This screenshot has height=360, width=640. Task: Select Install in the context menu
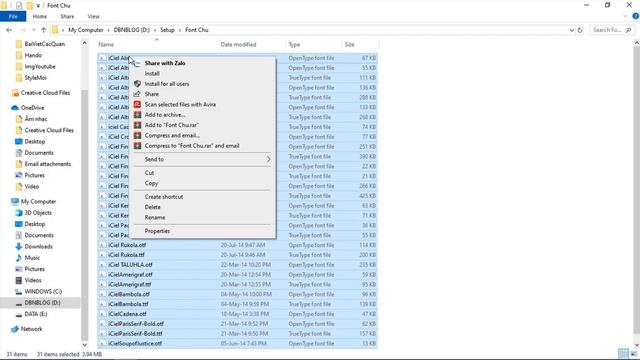pyautogui.click(x=152, y=73)
